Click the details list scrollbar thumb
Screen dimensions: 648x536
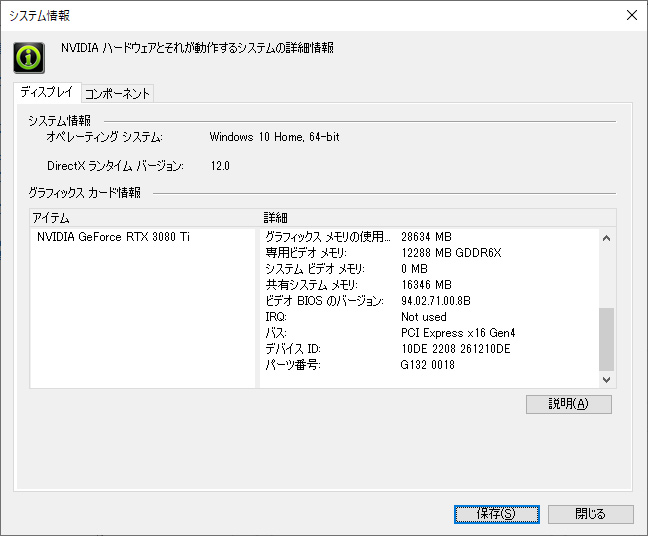pyautogui.click(x=606, y=339)
